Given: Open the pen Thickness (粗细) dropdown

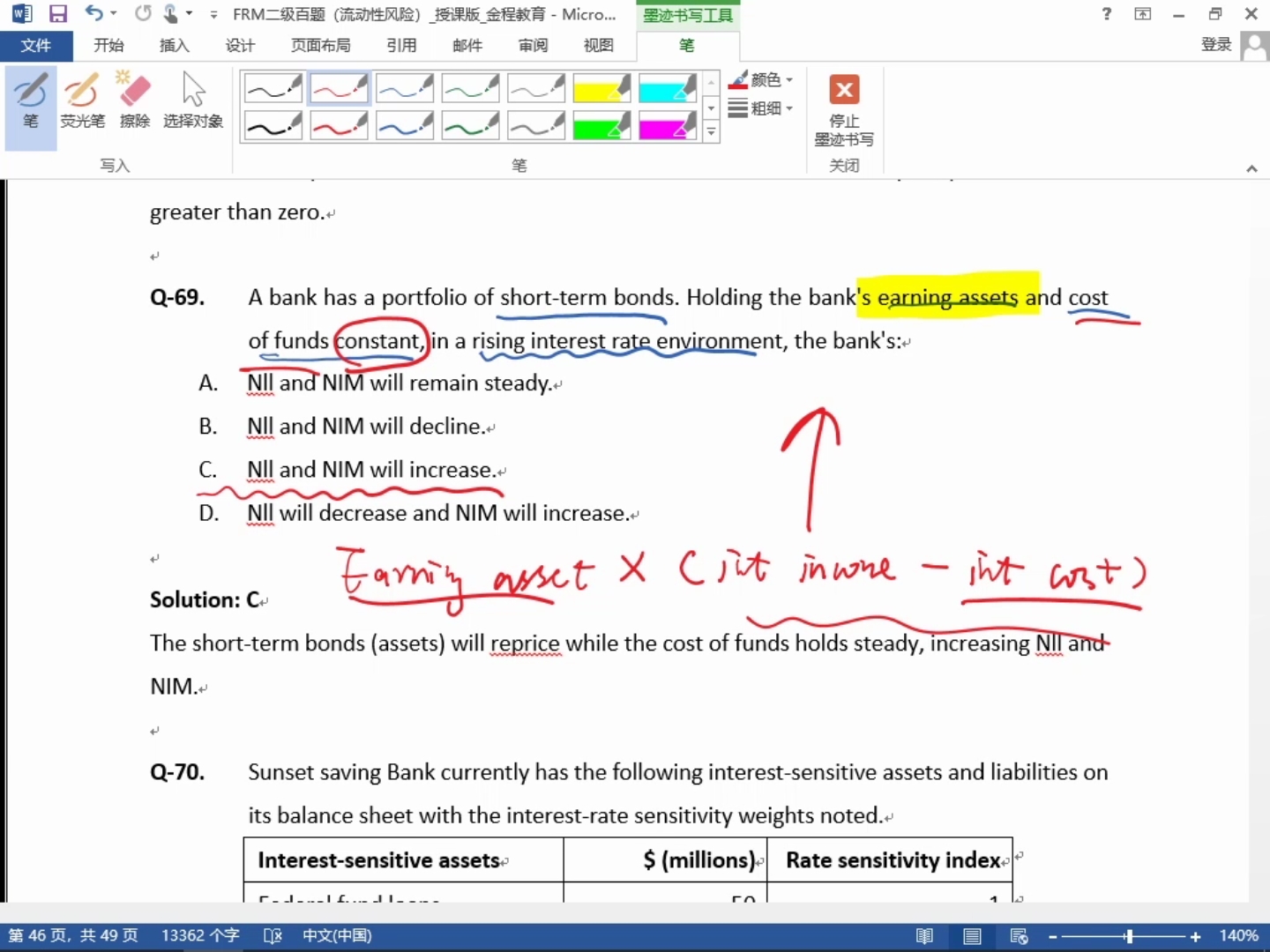Looking at the screenshot, I should [761, 108].
